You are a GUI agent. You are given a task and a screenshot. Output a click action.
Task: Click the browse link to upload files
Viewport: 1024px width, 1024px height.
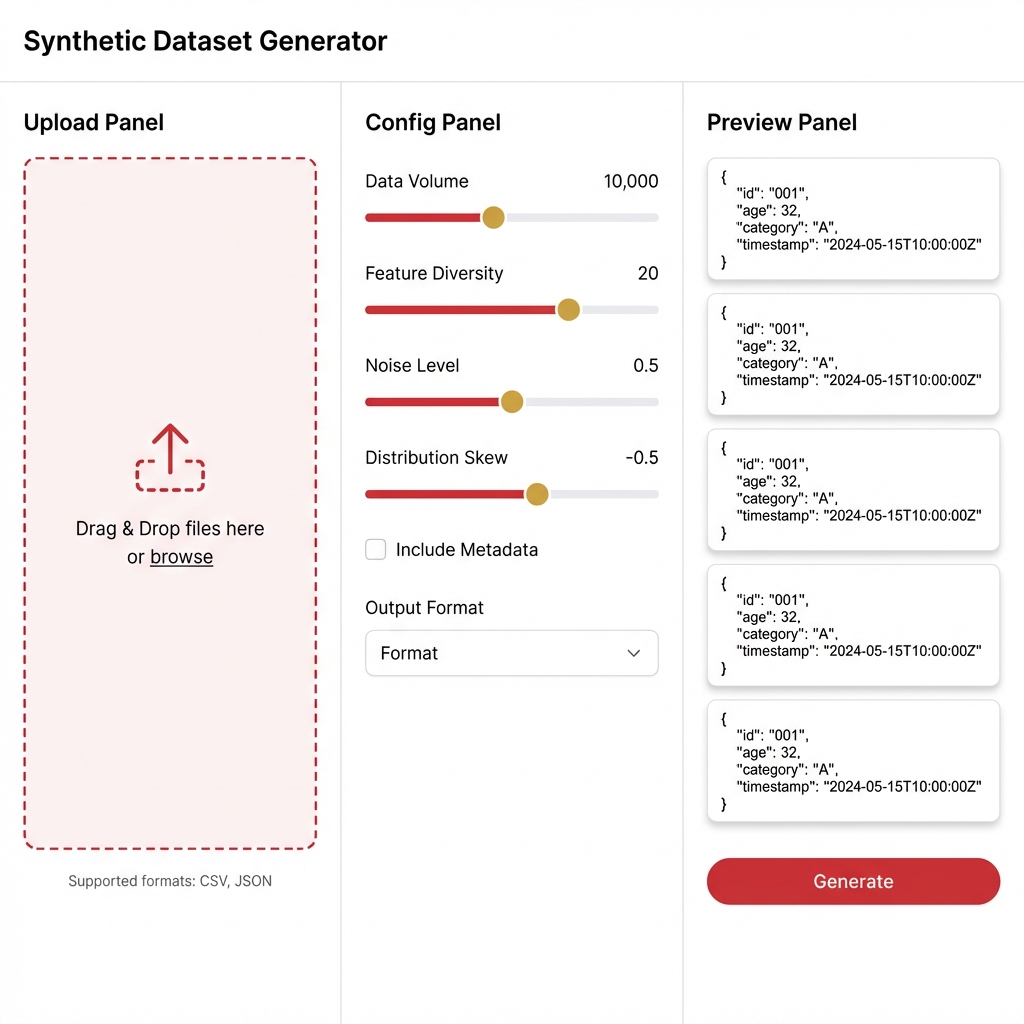pos(181,557)
